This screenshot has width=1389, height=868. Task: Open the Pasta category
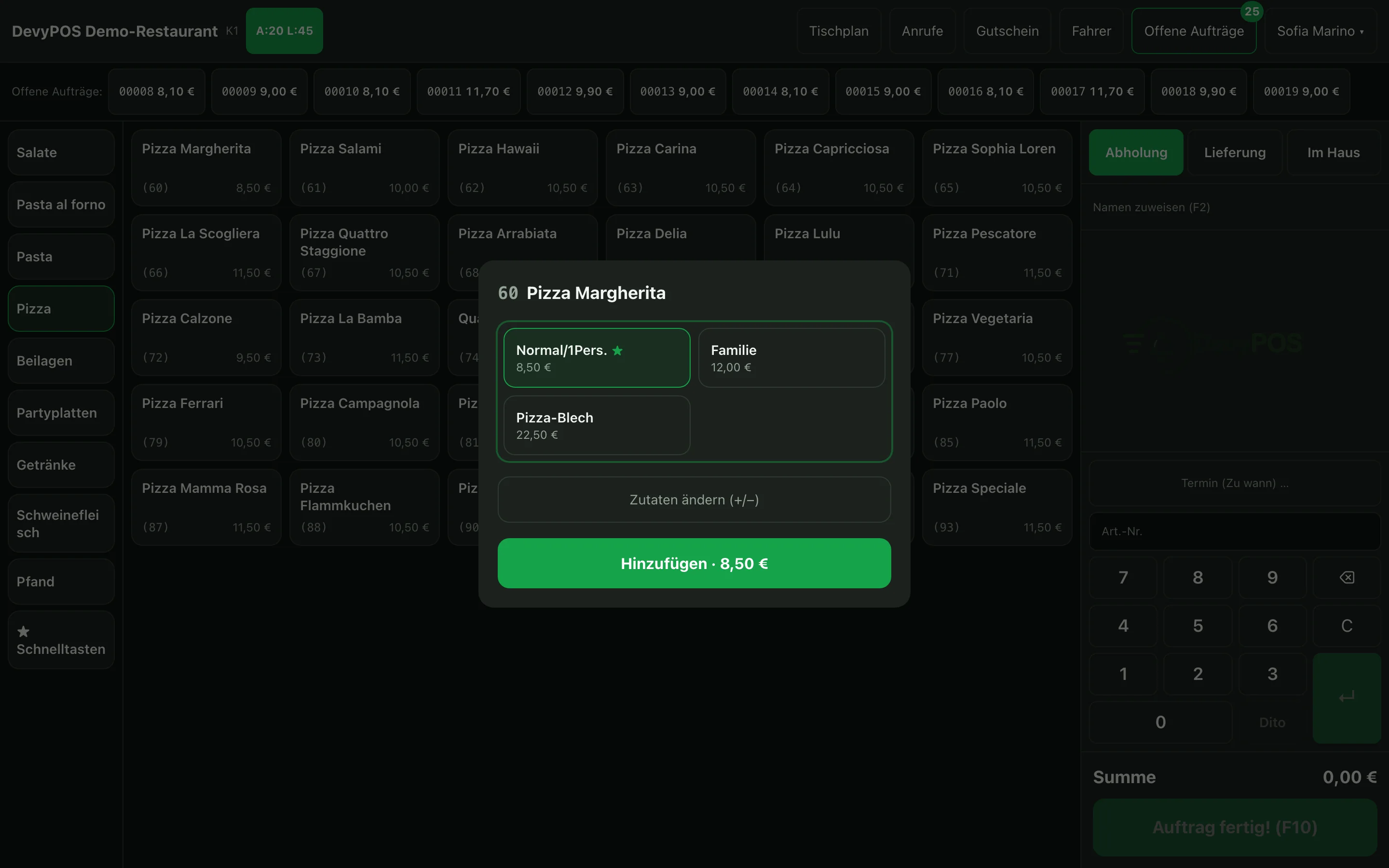[x=61, y=257]
